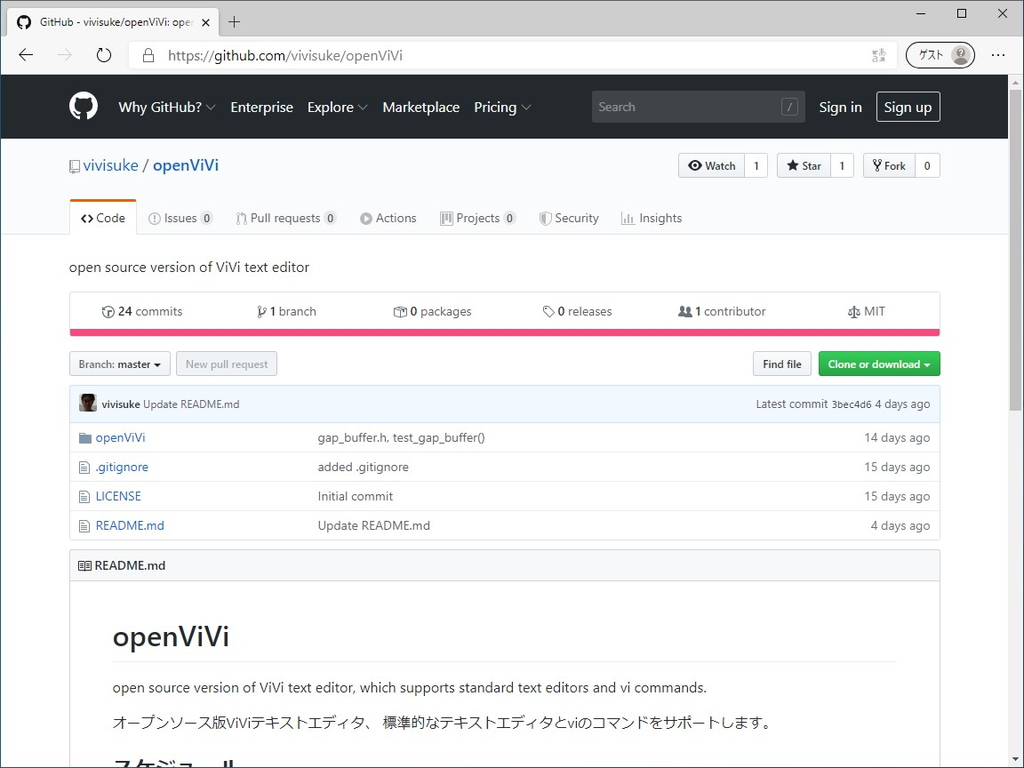This screenshot has width=1024, height=768.
Task: Reload the page with browser refresh icon
Action: tap(104, 55)
